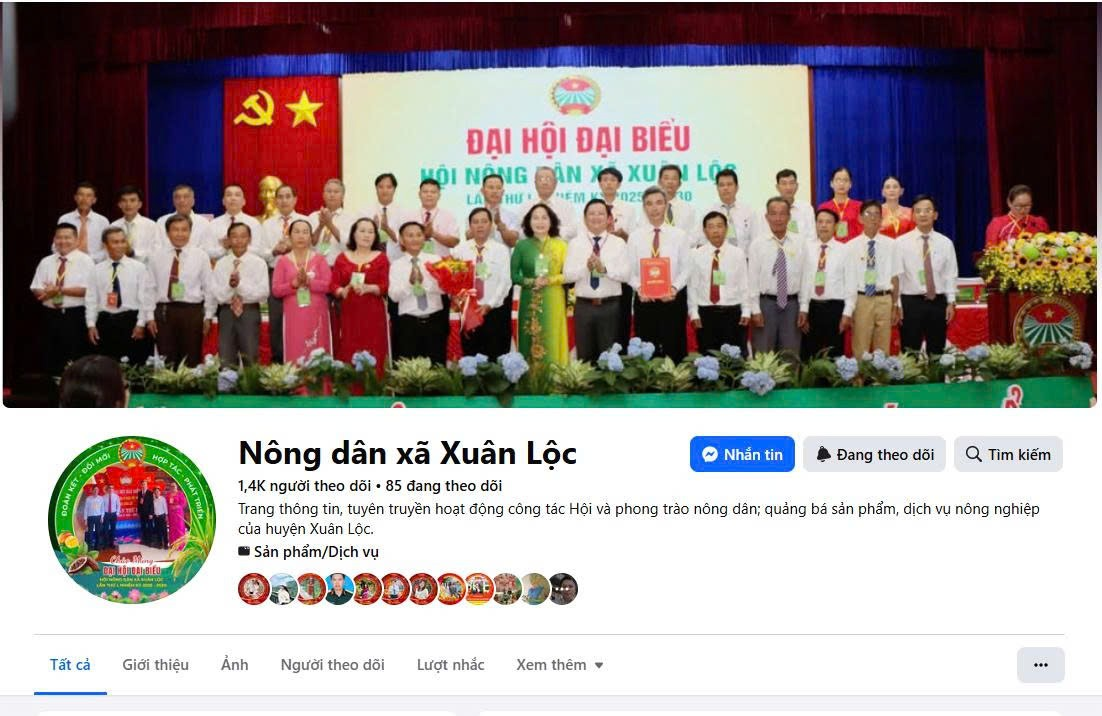Click the Nông dân xã Xuân Lộc page title
Viewport: 1102px width, 716px height.
[408, 453]
